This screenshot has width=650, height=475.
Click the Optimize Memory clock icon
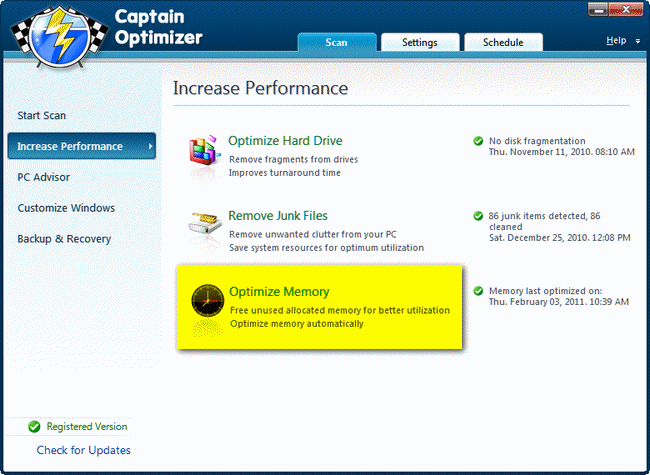click(208, 301)
